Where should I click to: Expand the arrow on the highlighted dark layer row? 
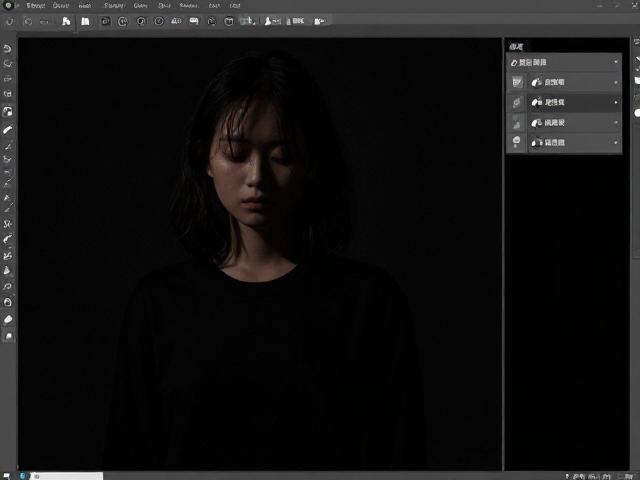616,102
